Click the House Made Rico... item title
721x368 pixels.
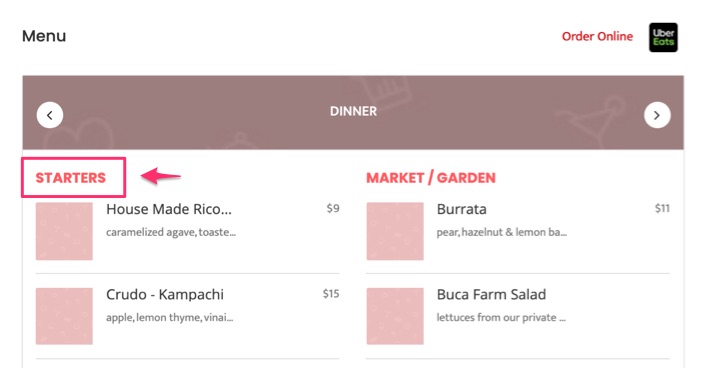[x=169, y=209]
